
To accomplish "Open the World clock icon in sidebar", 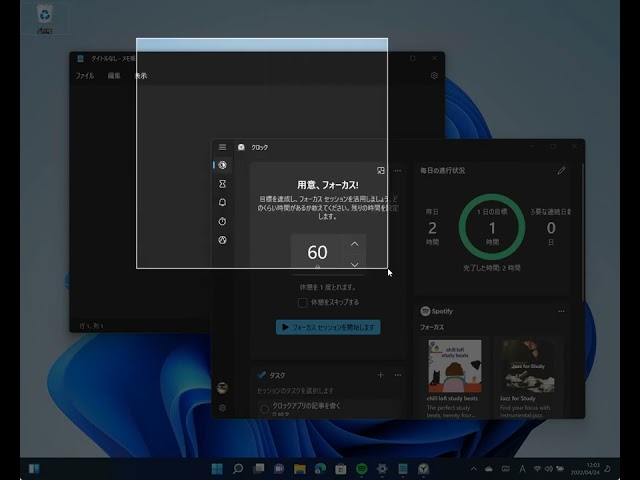I will pyautogui.click(x=222, y=240).
